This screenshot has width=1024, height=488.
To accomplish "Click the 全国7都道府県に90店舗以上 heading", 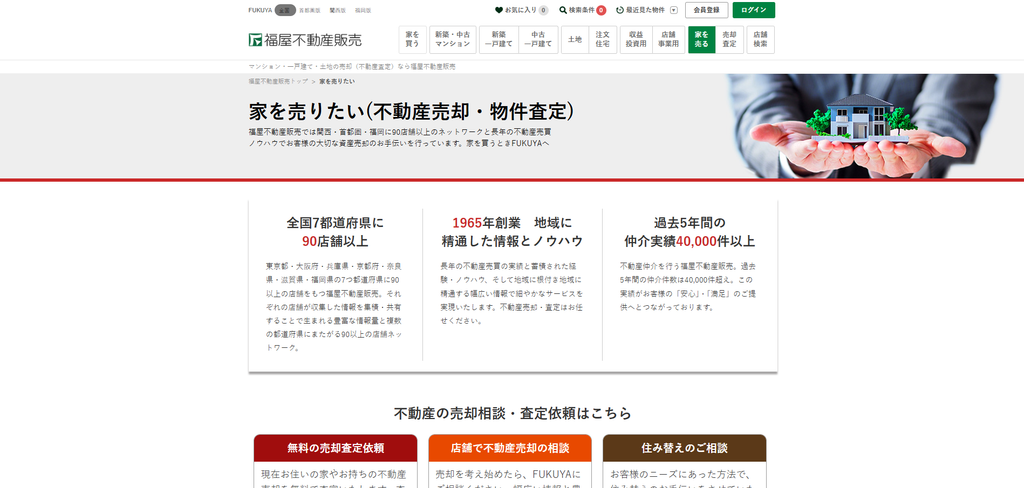I will click(x=336, y=232).
